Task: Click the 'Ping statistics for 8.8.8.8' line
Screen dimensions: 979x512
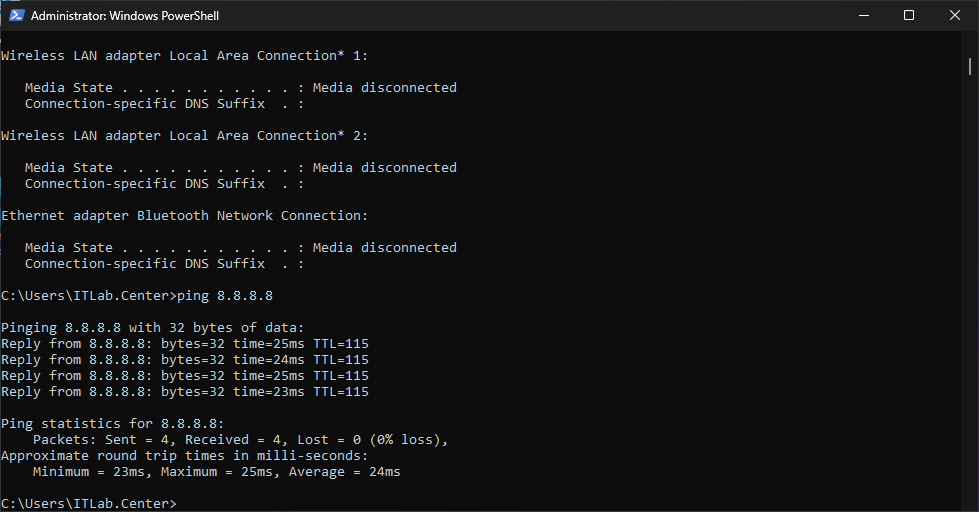Action: pyautogui.click(x=113, y=424)
